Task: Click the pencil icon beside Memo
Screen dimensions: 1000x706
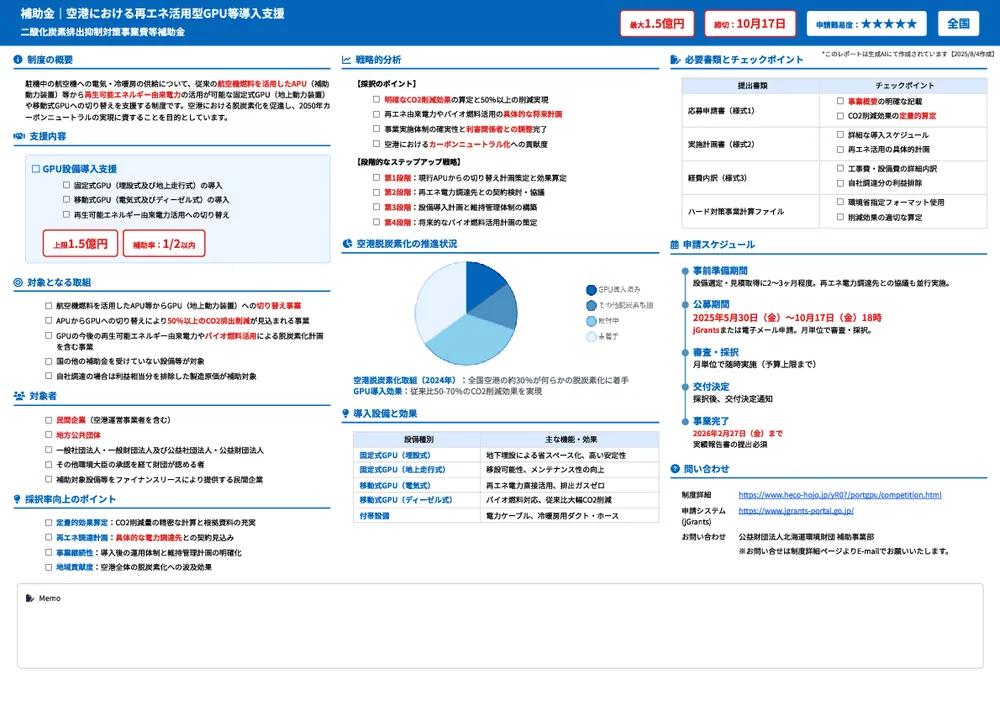Action: [30, 598]
